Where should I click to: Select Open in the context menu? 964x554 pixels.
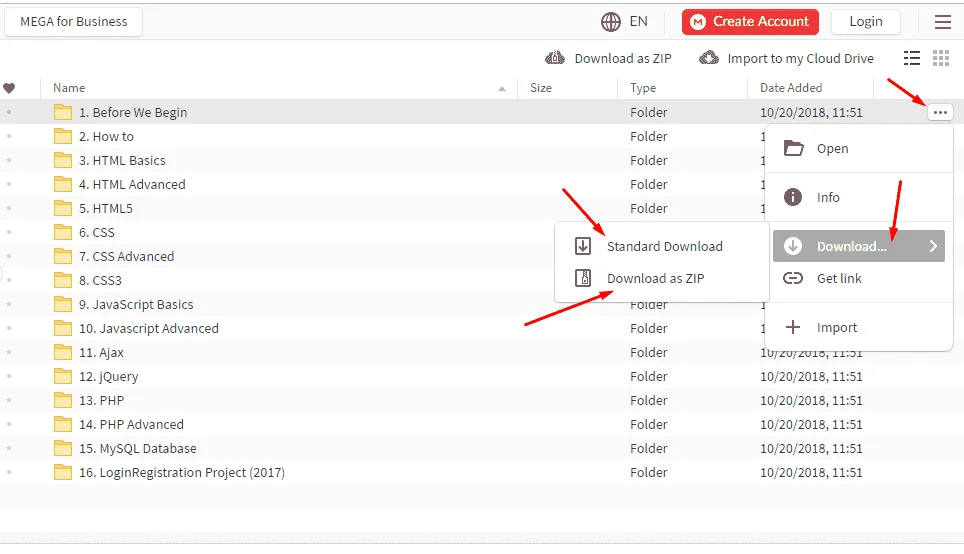[x=859, y=148]
